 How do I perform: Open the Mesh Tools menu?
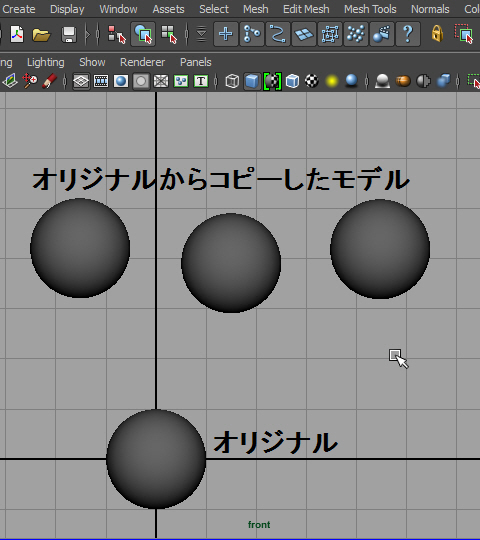[x=370, y=9]
